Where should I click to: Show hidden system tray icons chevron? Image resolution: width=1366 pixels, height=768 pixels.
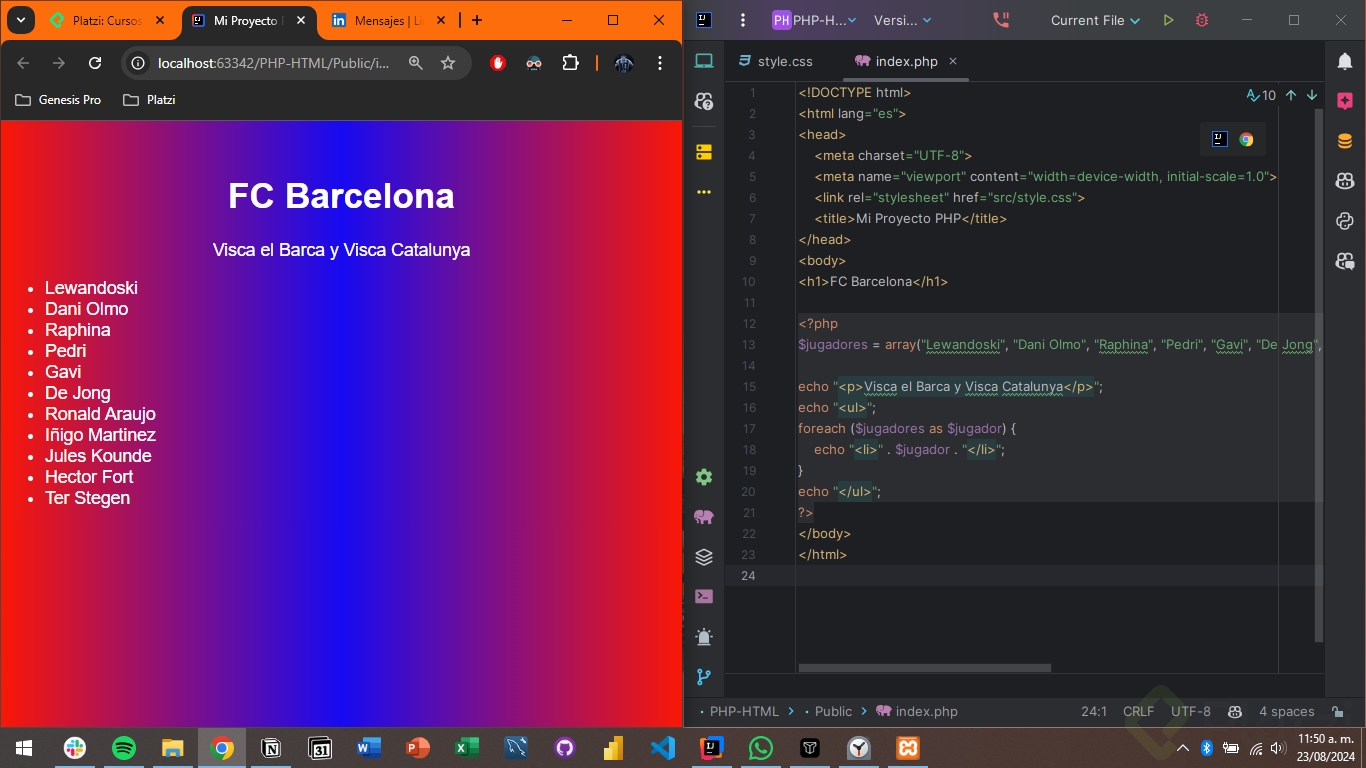[1183, 748]
